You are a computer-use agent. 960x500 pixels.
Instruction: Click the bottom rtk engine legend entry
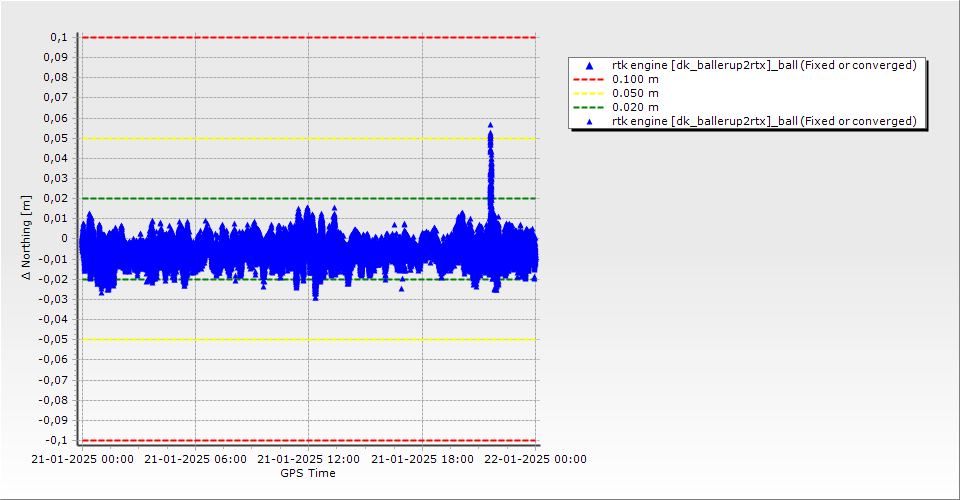pos(747,121)
